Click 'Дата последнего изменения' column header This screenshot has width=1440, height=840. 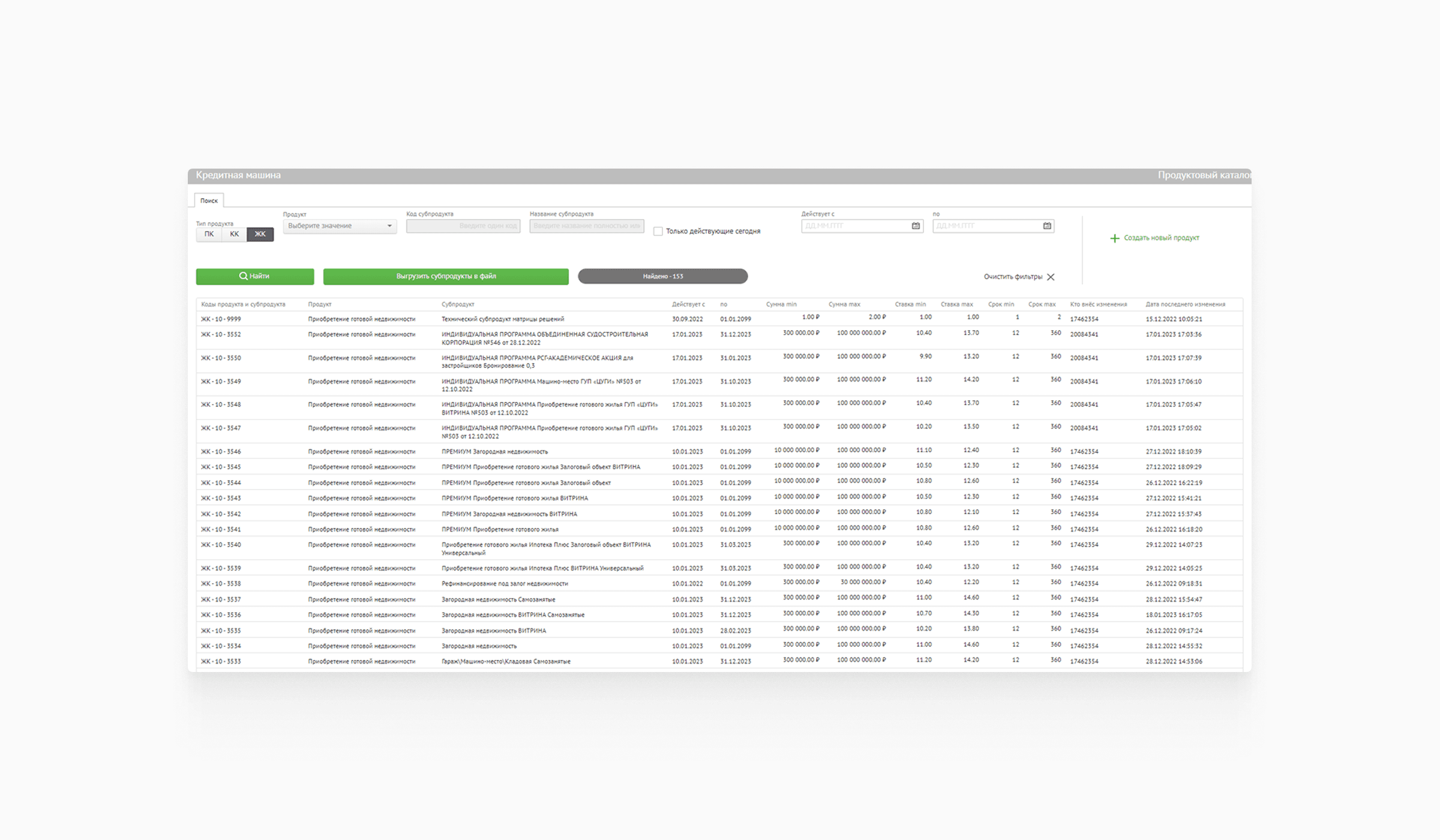[x=1185, y=304]
